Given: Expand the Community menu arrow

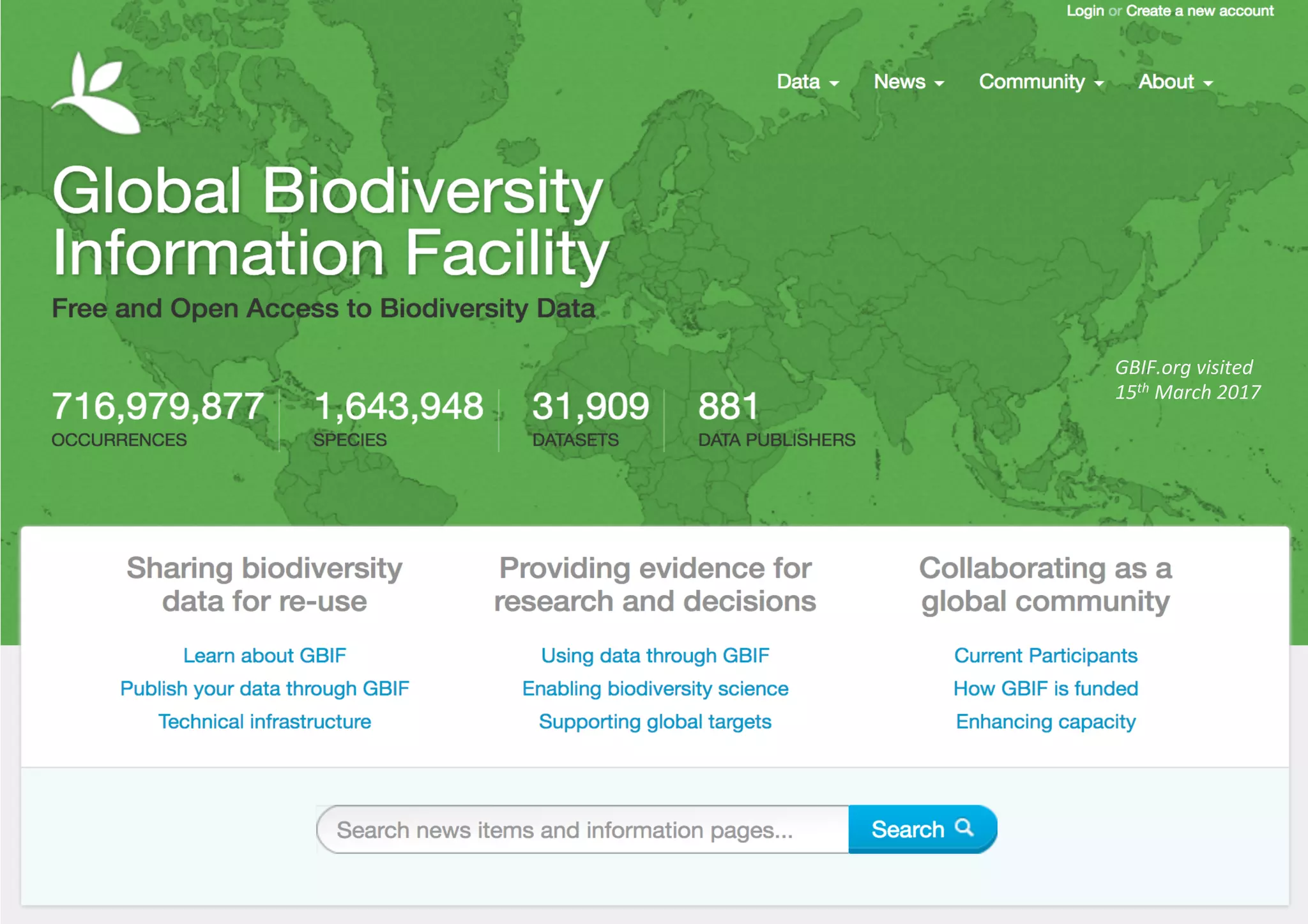Looking at the screenshot, I should [x=1099, y=83].
